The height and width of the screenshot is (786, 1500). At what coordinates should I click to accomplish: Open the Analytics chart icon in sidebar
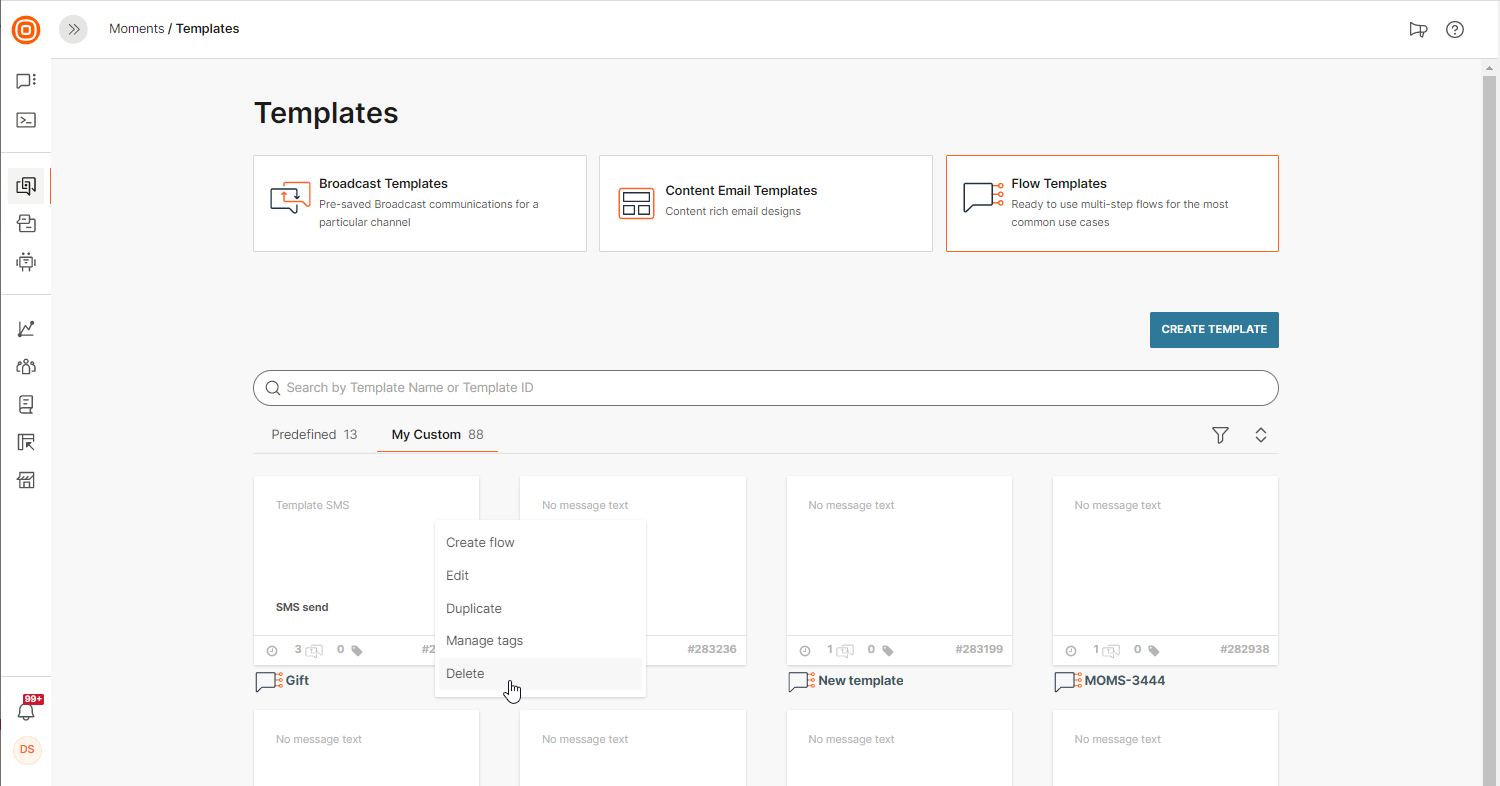[x=26, y=328]
